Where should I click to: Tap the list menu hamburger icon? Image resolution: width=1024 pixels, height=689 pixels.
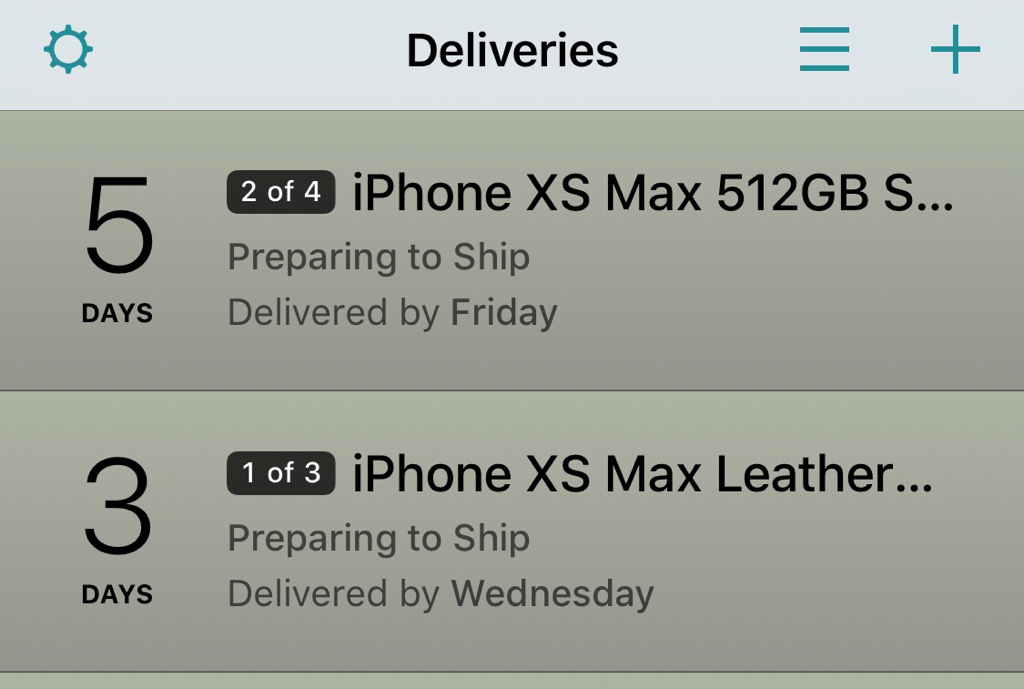pos(824,49)
